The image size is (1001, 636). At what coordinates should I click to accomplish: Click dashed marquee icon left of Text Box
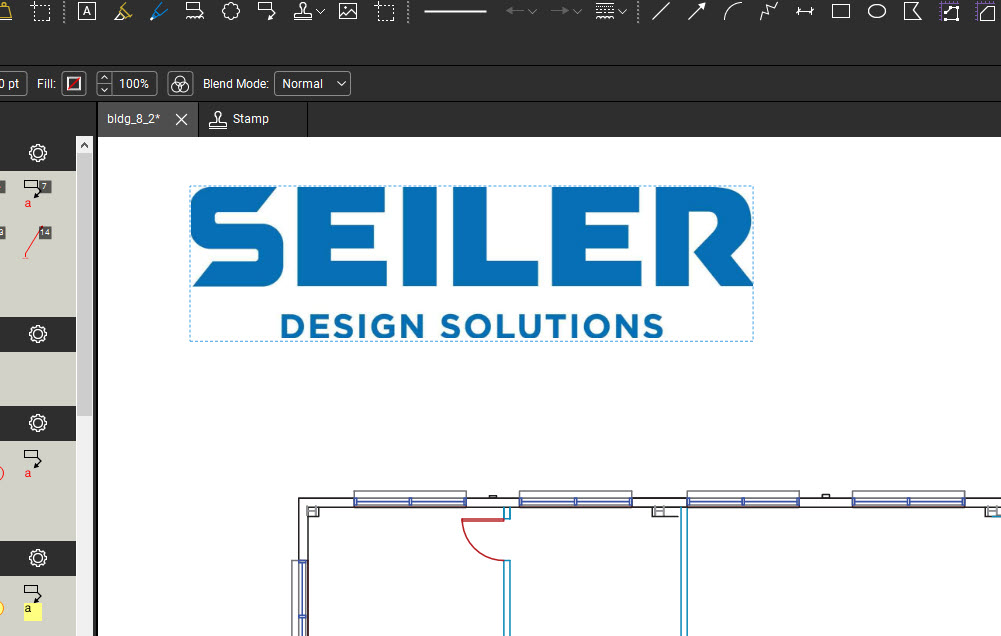[x=41, y=11]
